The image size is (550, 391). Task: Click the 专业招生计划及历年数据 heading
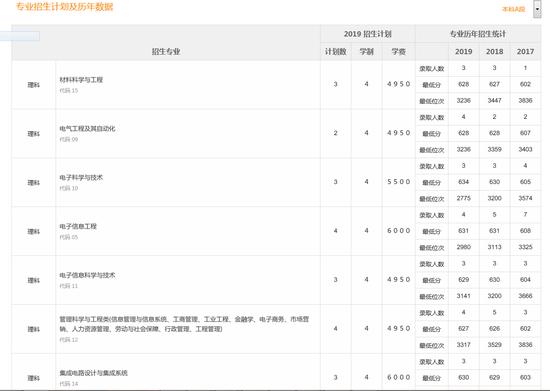(65, 7)
